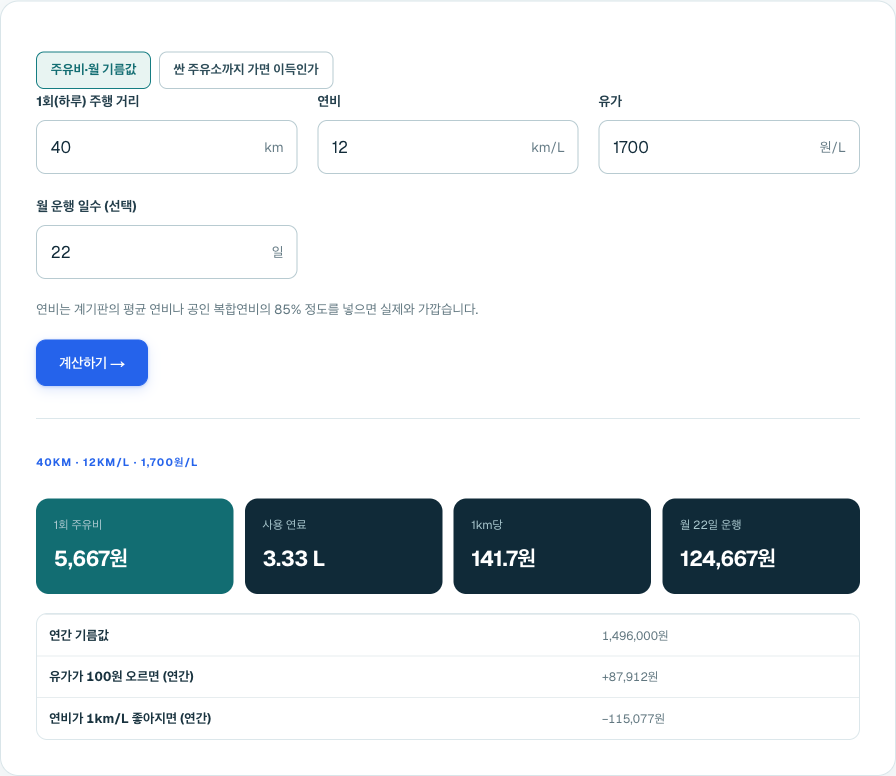Image resolution: width=896 pixels, height=776 pixels.
Task: Click the 사용 연료 3.33 L card
Action: (343, 546)
